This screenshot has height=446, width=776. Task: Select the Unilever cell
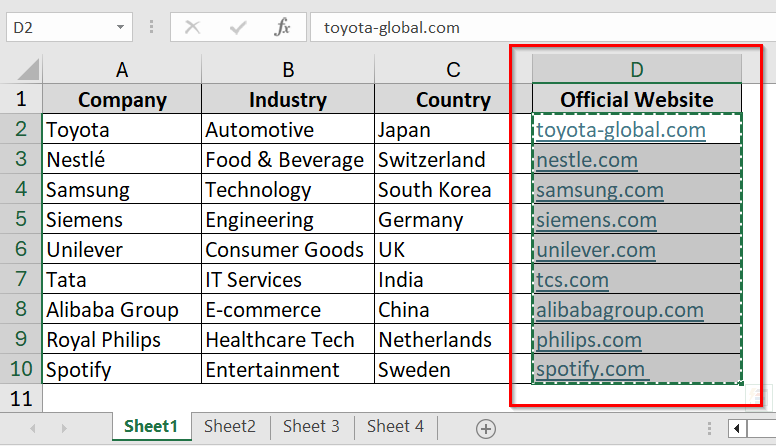click(x=122, y=249)
